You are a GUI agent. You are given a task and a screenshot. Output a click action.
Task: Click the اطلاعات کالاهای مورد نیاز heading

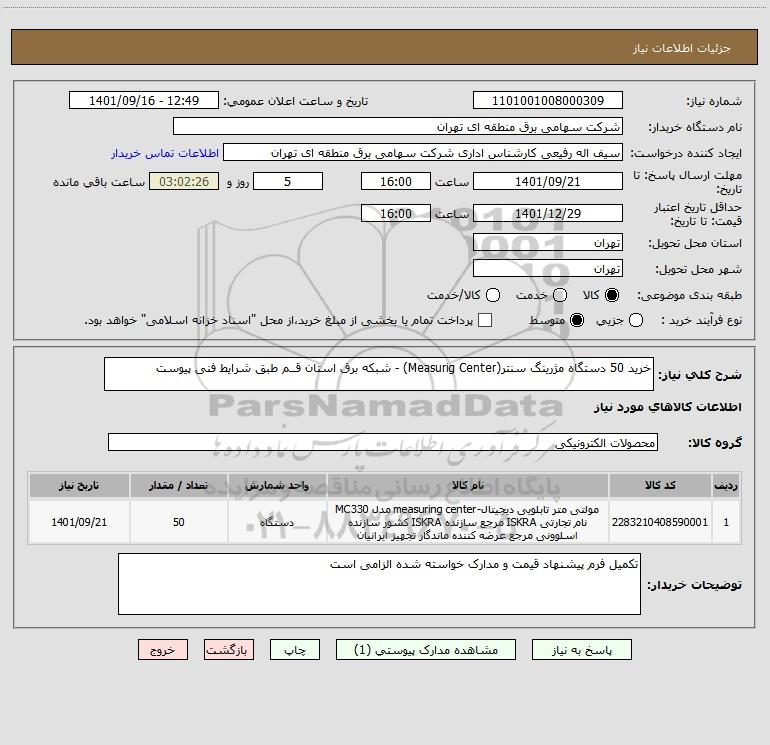(x=668, y=407)
